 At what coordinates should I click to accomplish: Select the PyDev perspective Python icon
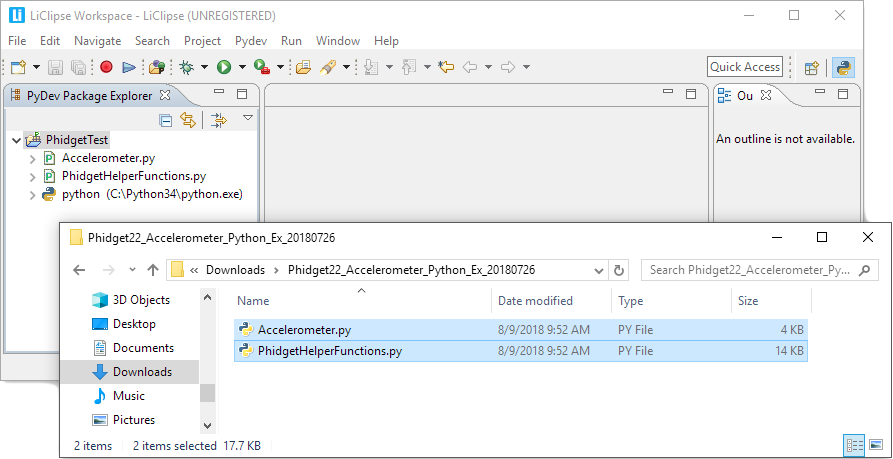coord(843,68)
